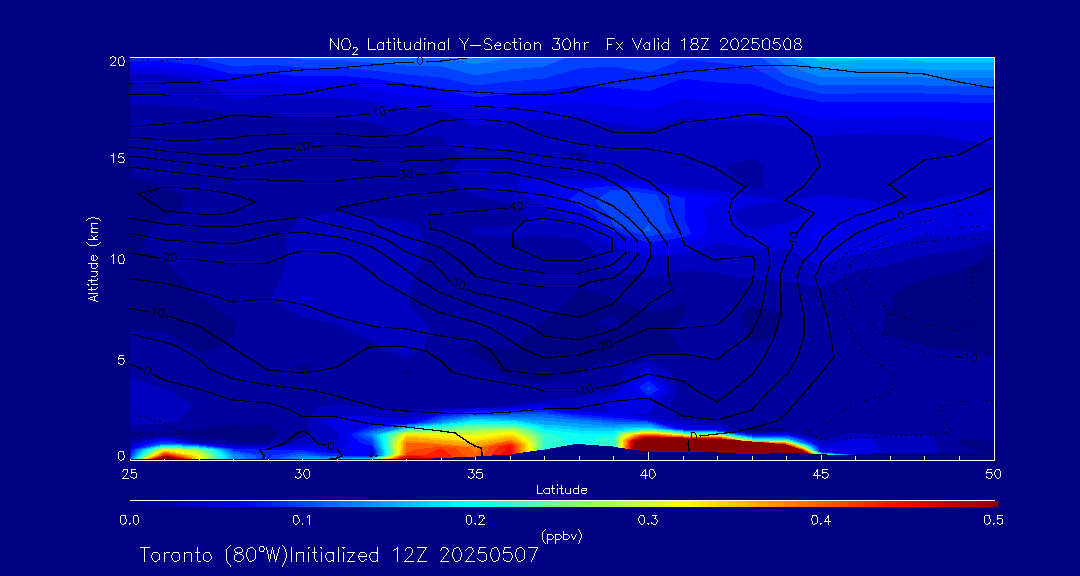Click the 0.2 value label under the colorbar
Screen dimensions: 1080x576
475,520
